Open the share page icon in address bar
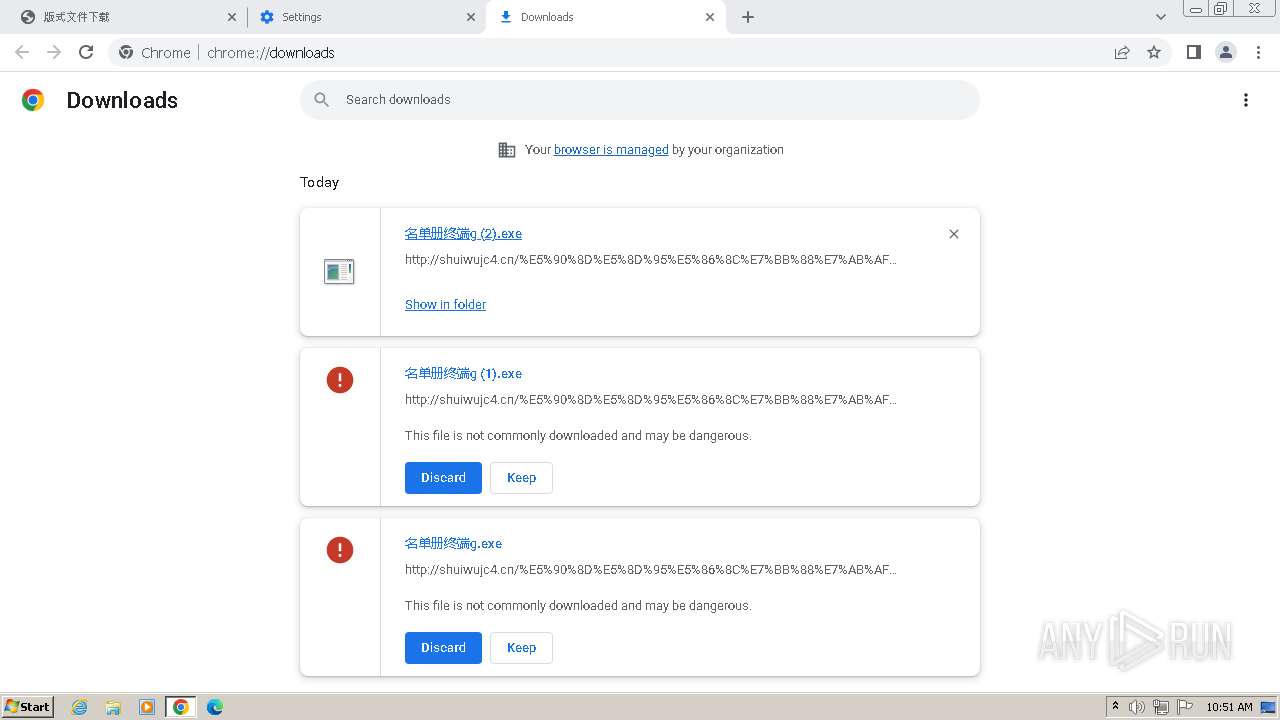 (1122, 52)
